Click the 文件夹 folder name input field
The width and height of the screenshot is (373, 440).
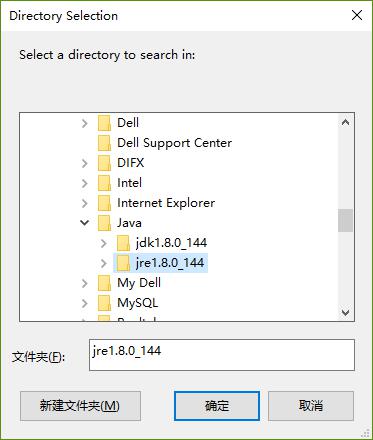222,355
